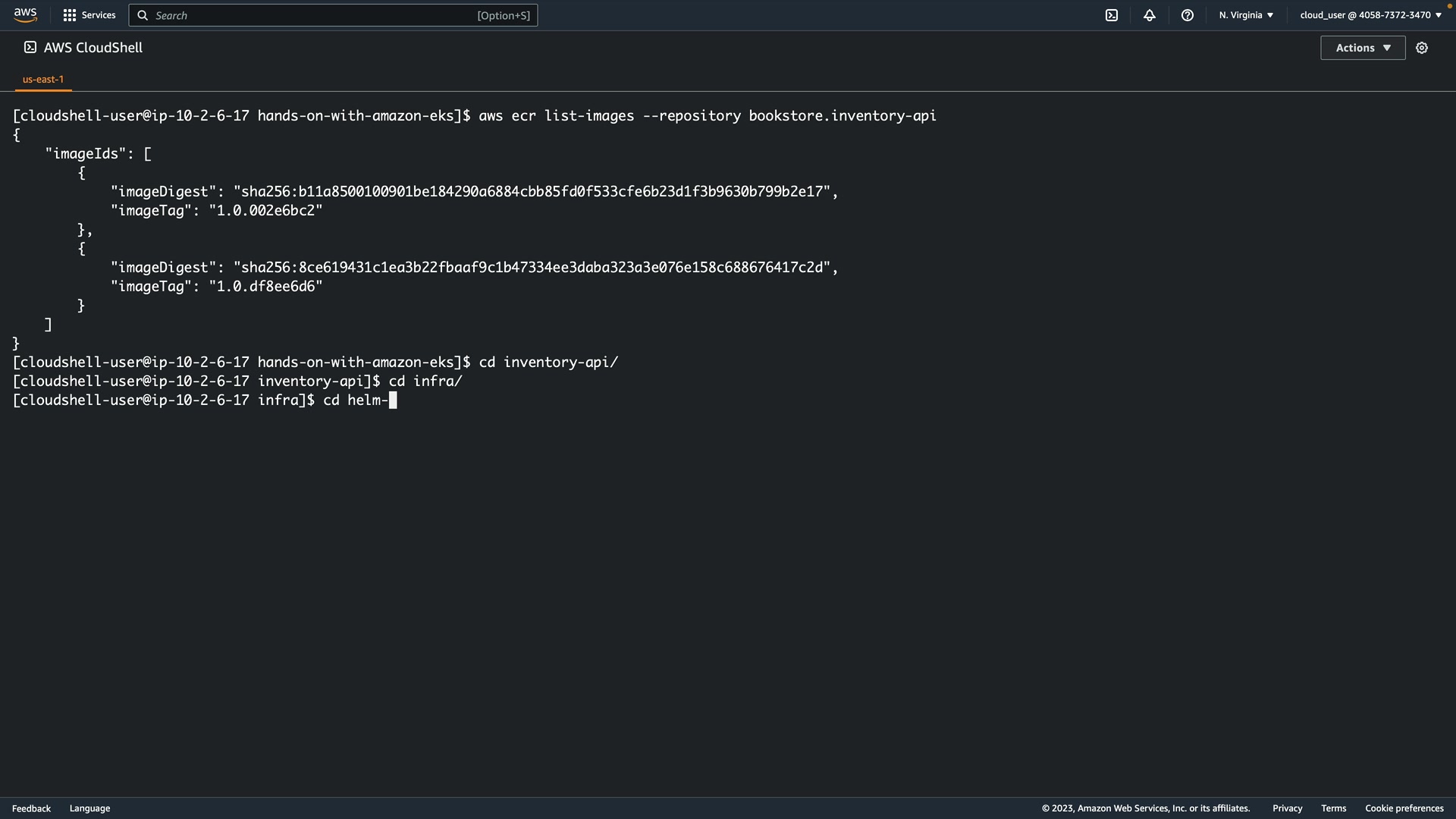Click the search magnifier icon
The height and width of the screenshot is (819, 1456).
(x=143, y=15)
